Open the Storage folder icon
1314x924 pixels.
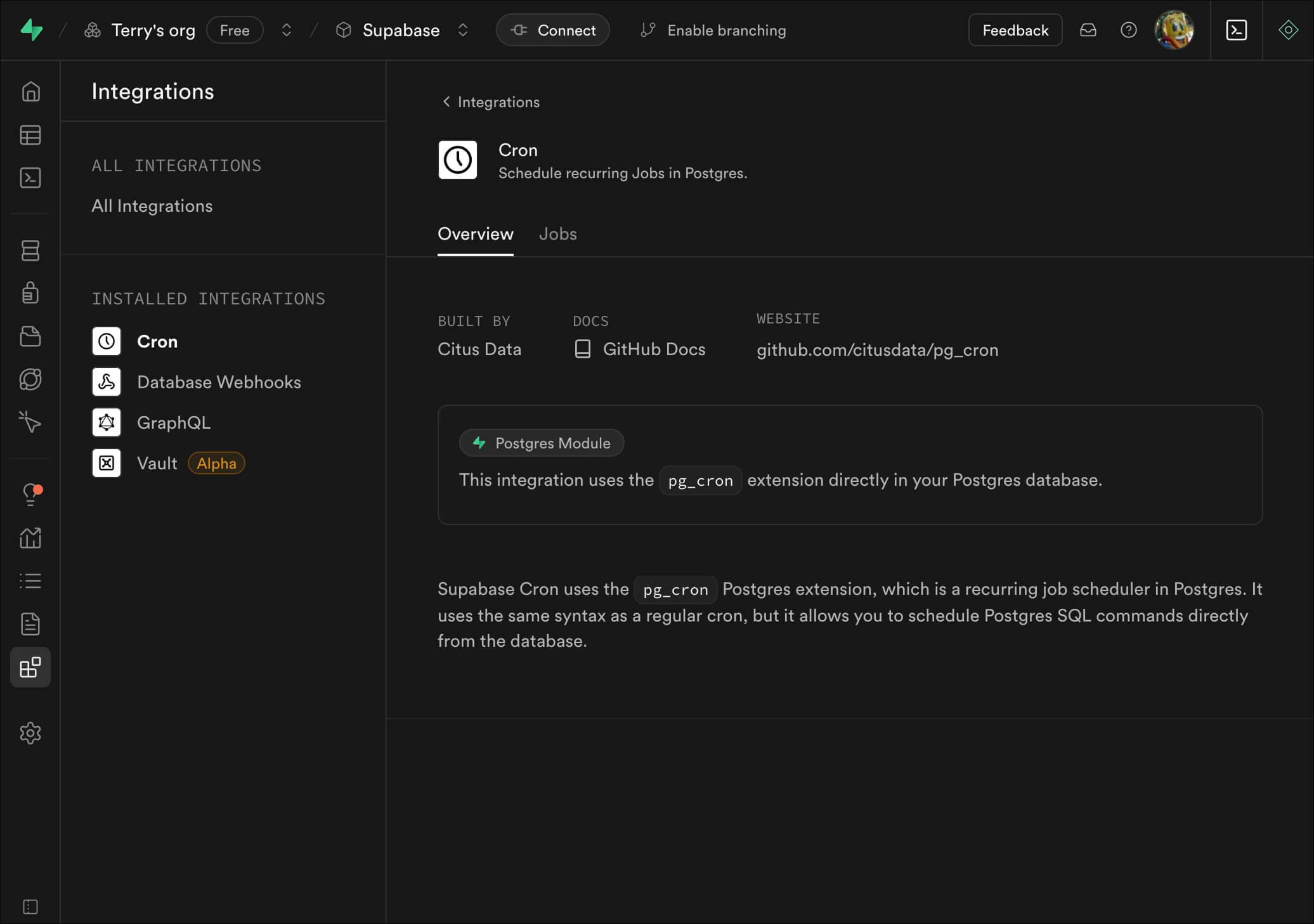30,336
